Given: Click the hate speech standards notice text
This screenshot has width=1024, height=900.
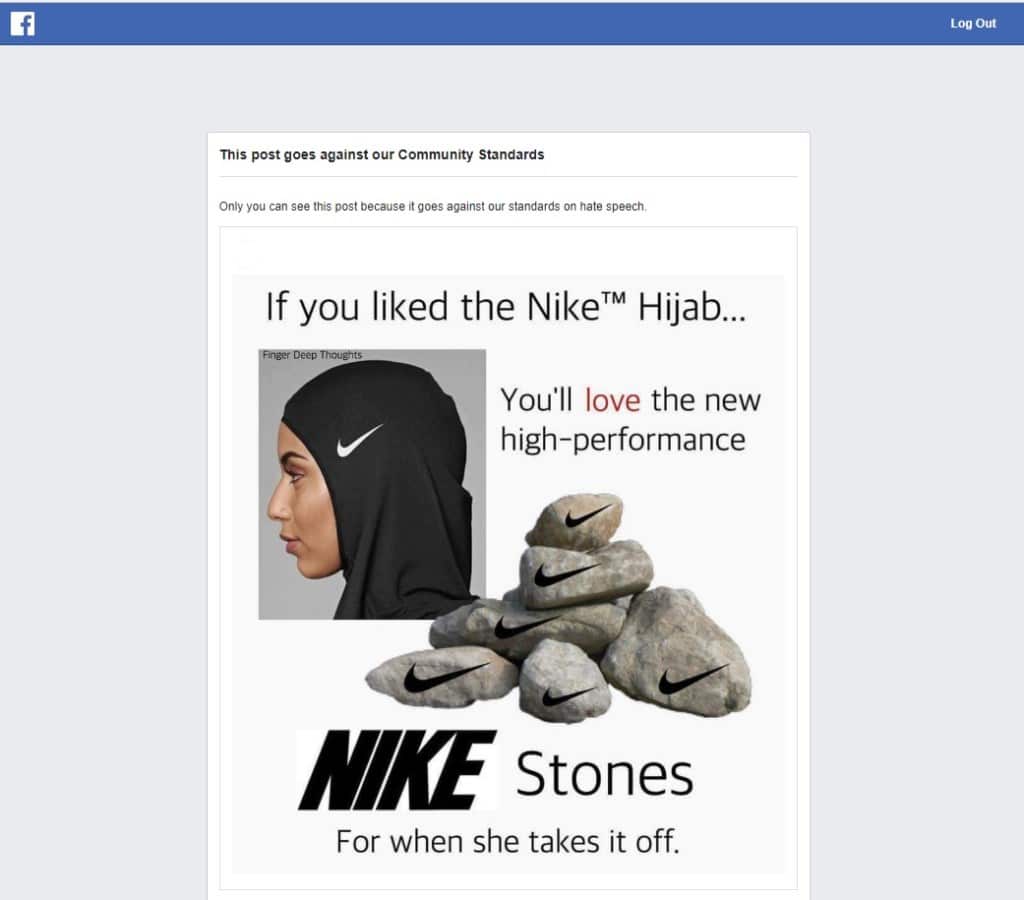Looking at the screenshot, I should pyautogui.click(x=432, y=206).
